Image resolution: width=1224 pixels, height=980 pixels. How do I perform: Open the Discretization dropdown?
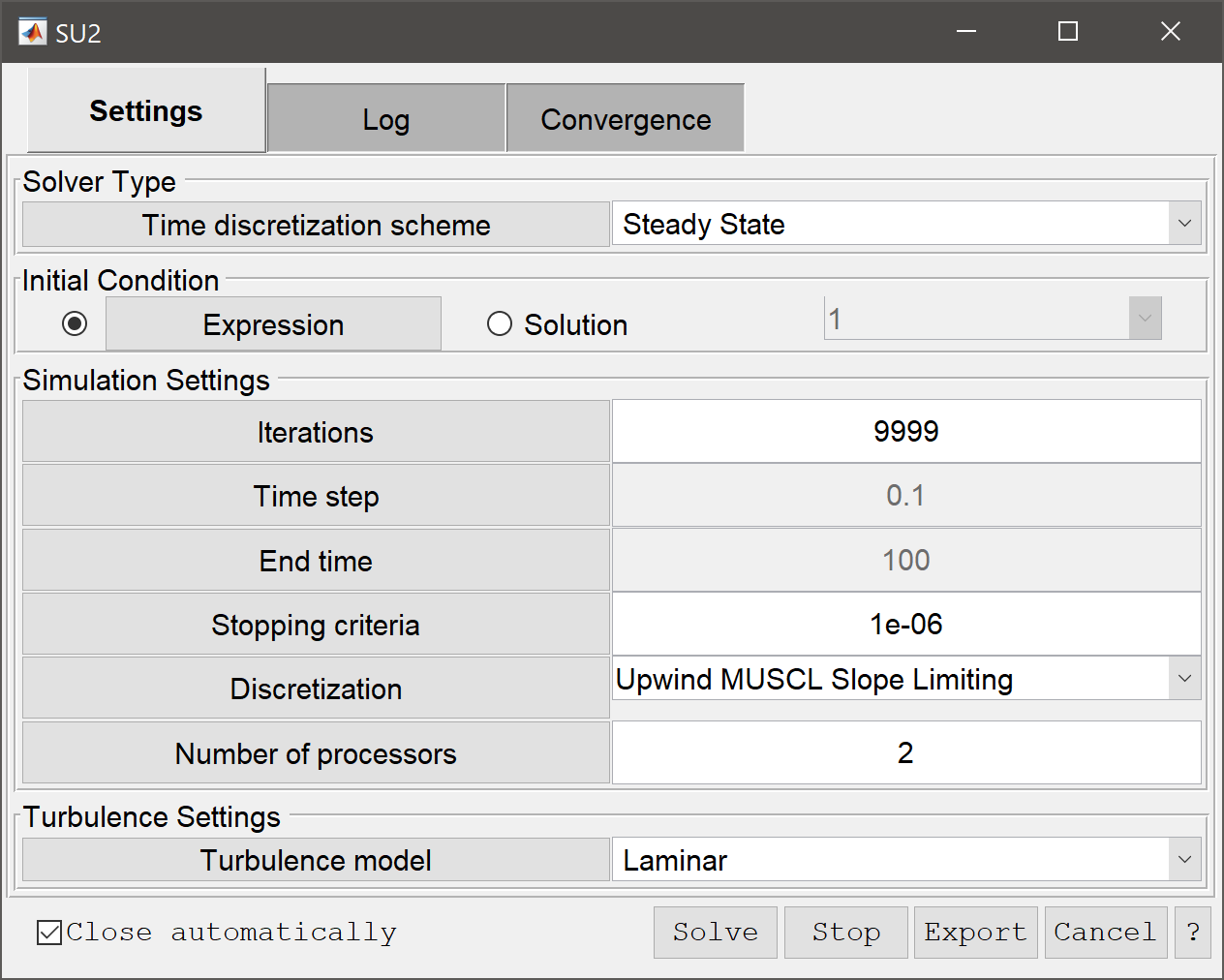(906, 679)
